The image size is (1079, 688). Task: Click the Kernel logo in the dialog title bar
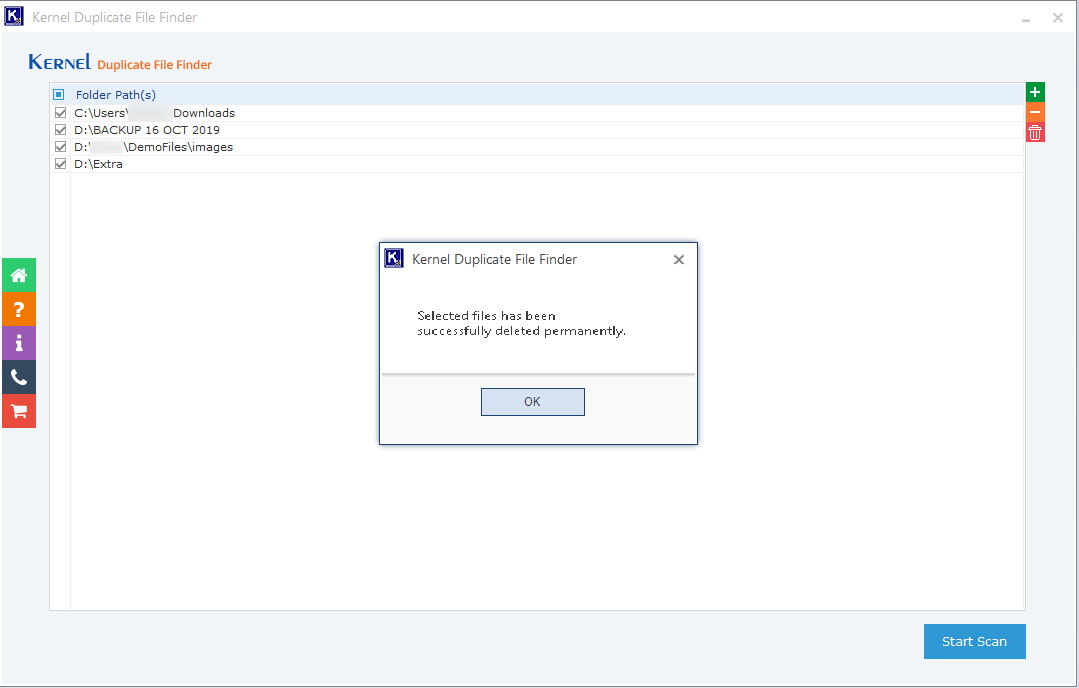[394, 259]
